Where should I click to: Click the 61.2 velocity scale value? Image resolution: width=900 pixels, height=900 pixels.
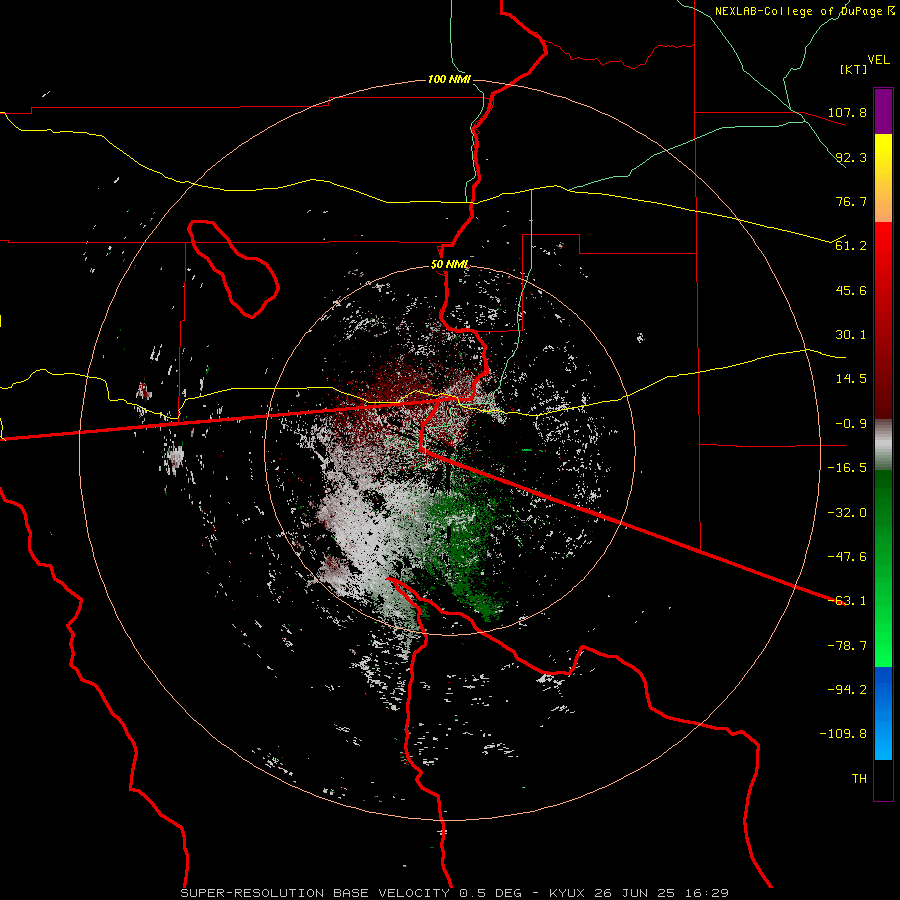click(x=851, y=246)
